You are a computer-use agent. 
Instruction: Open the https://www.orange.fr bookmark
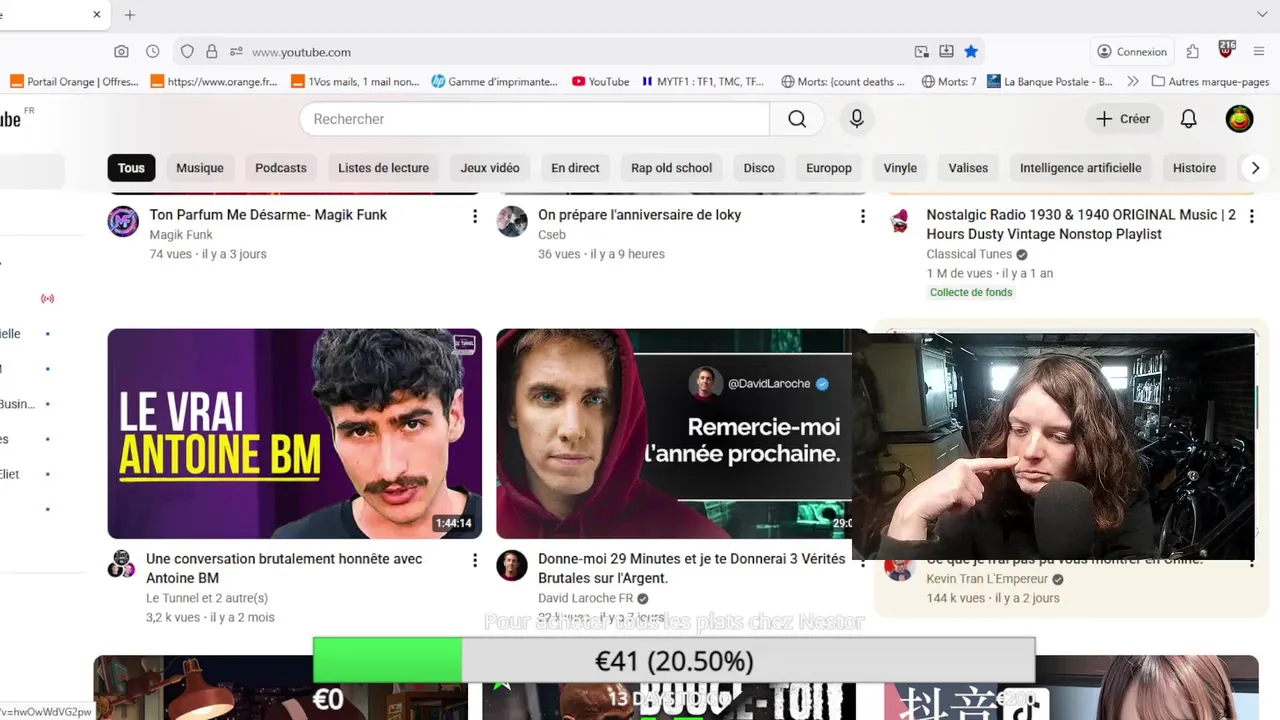[214, 82]
